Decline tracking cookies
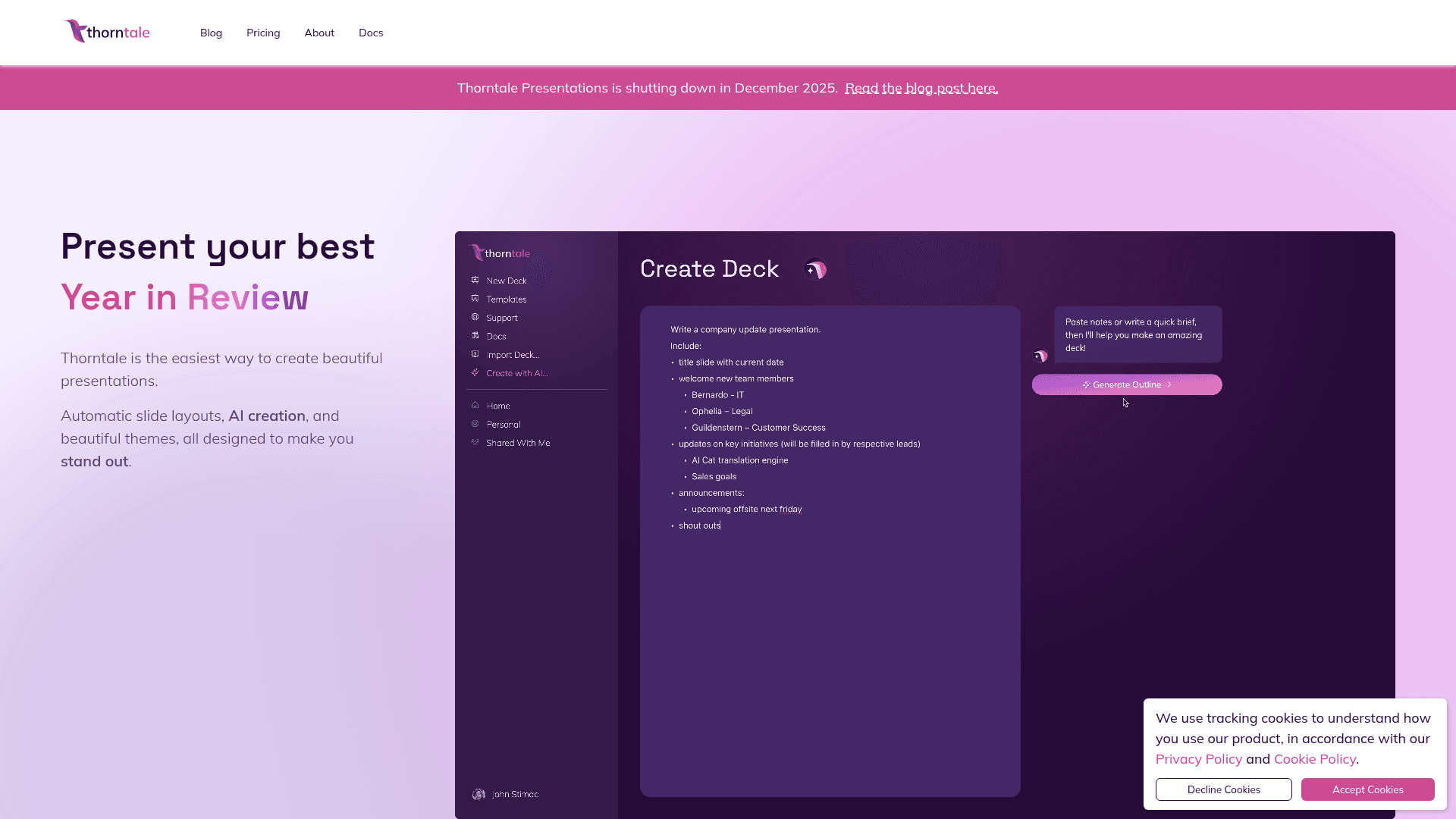 (x=1224, y=789)
